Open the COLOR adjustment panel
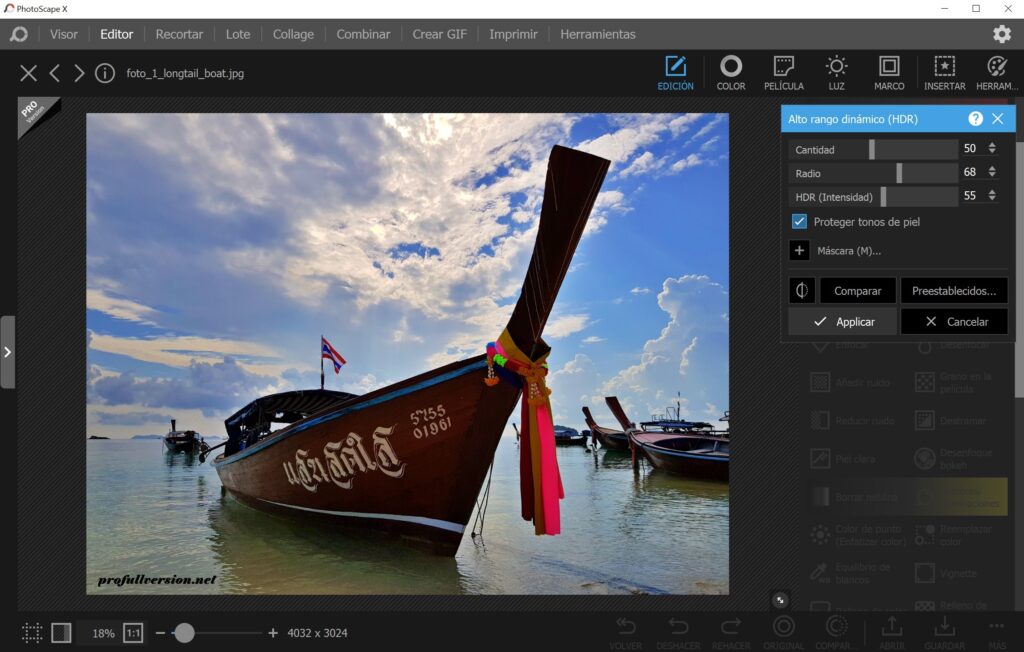1024x652 pixels. 731,72
